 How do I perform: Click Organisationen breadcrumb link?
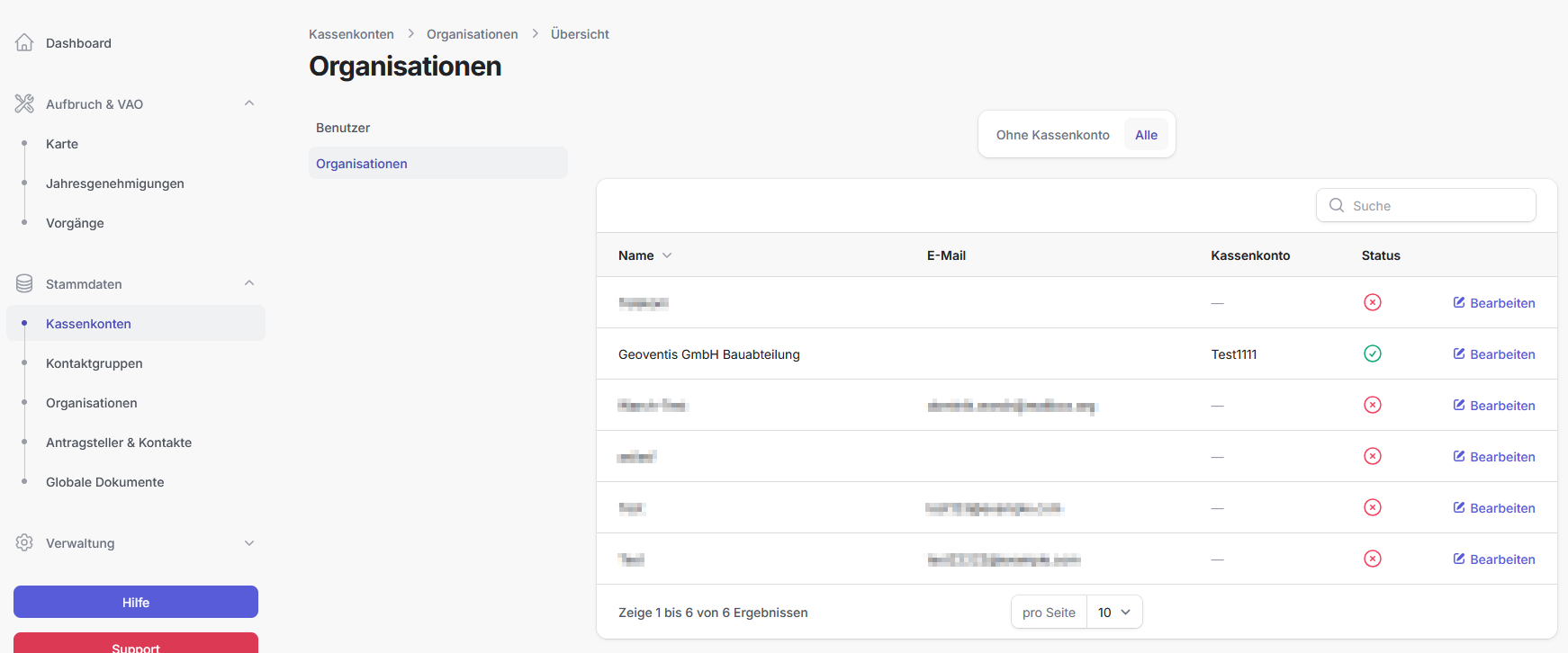[473, 34]
